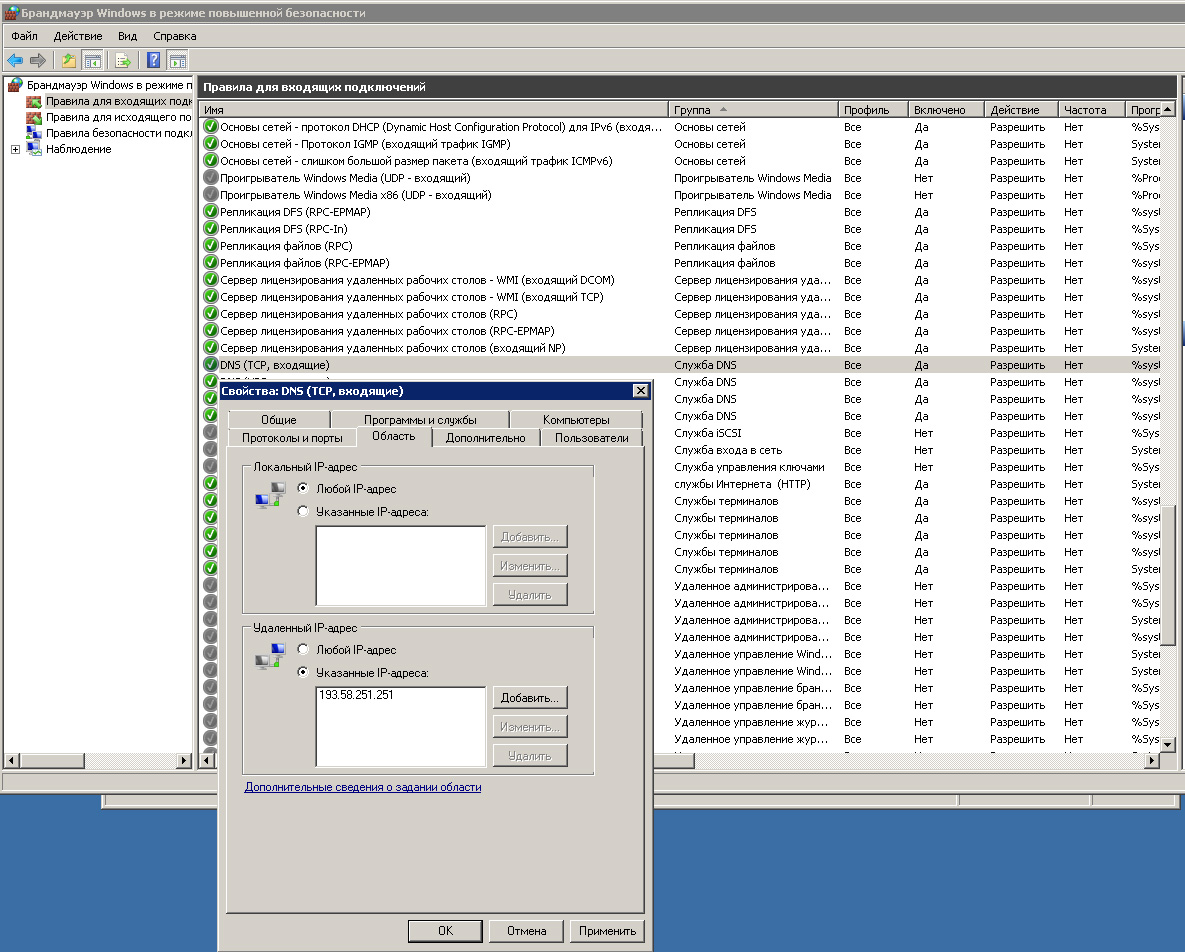This screenshot has width=1185, height=952.
Task: Click OK in the properties dialog
Action: (445, 931)
